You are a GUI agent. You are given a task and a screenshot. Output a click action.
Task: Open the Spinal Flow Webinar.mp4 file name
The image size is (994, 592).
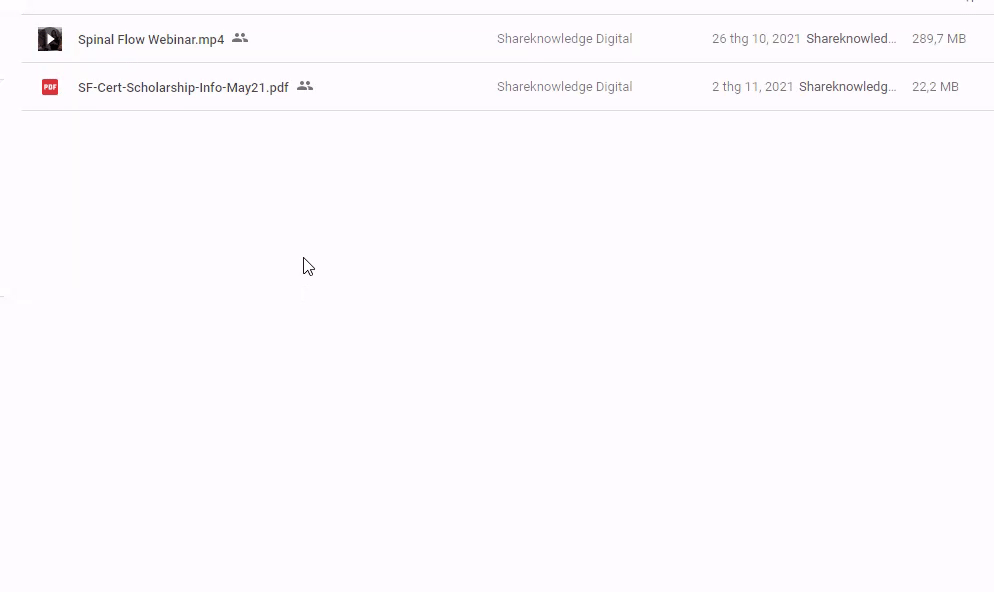tap(151, 40)
